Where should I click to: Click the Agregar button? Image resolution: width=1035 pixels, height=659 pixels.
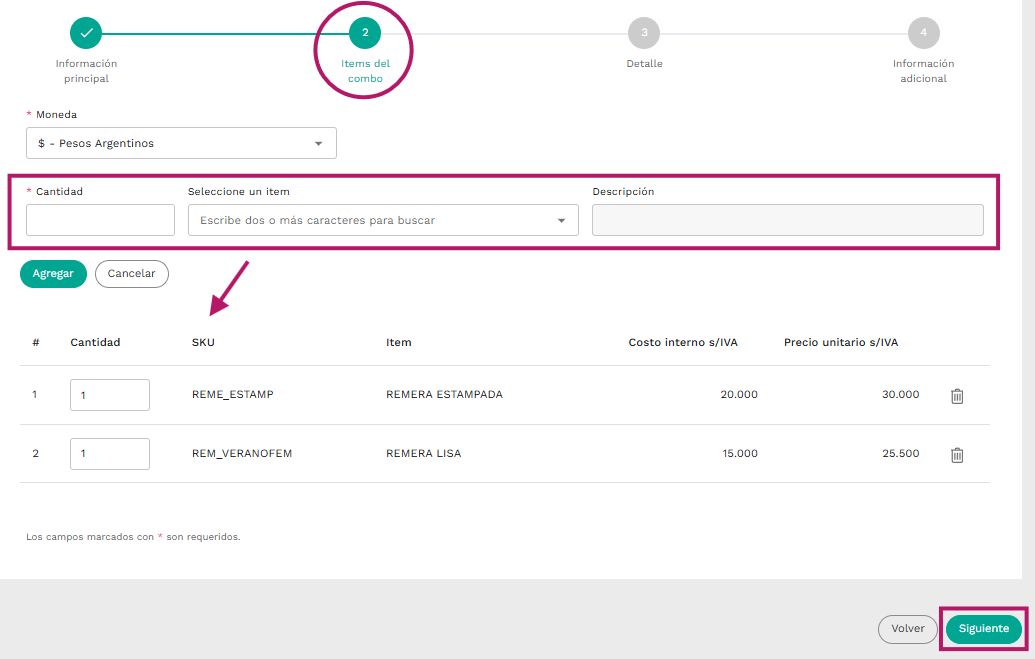53,273
